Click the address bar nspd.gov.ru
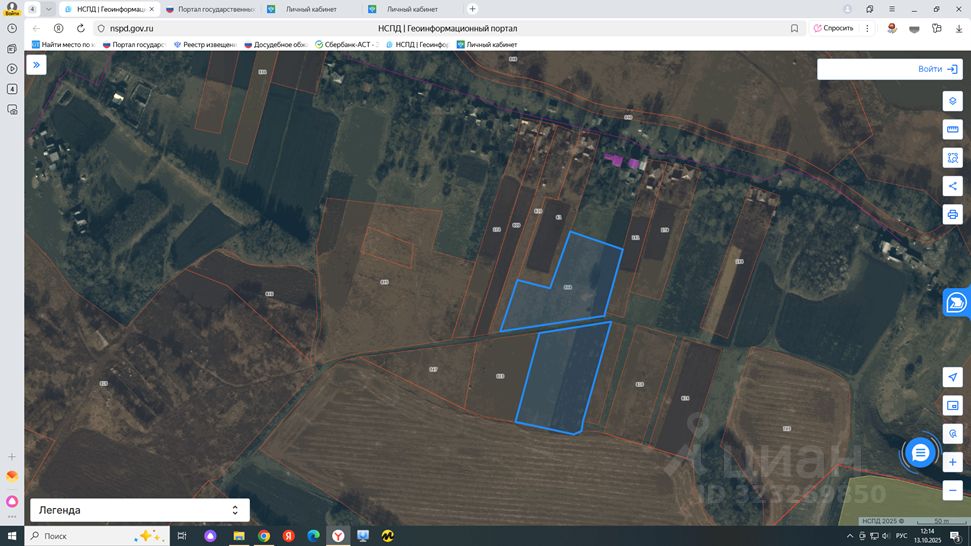The image size is (971, 546). (x=132, y=28)
